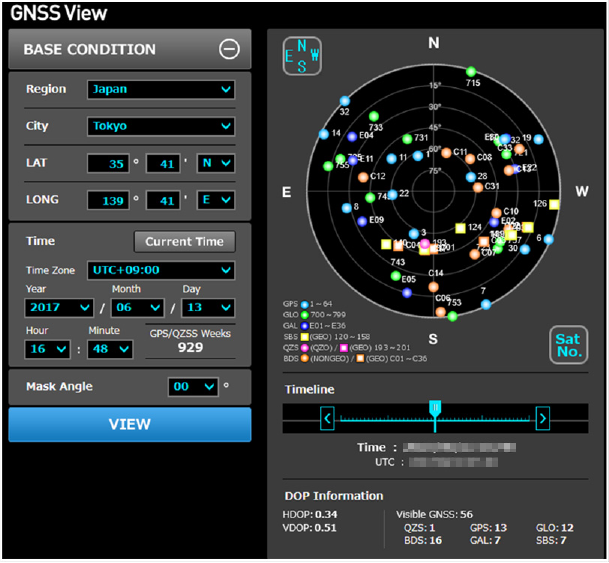Edit the latitude minutes field 41
Screen dimensions: 609x563
[163, 163]
